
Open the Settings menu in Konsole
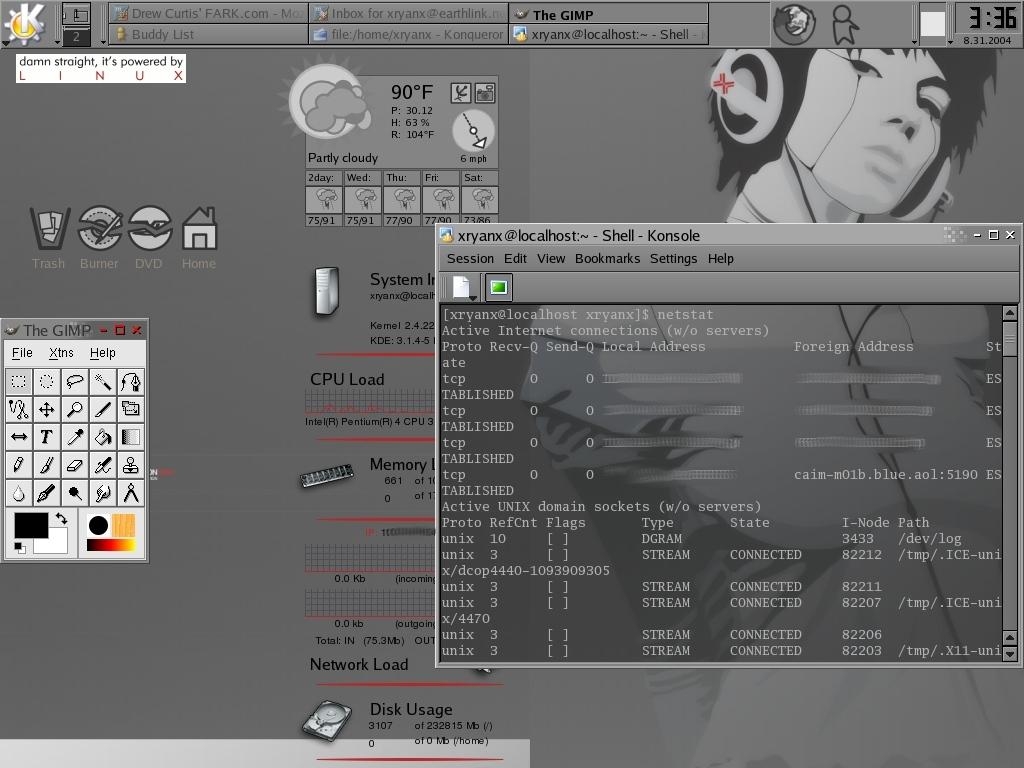673,259
